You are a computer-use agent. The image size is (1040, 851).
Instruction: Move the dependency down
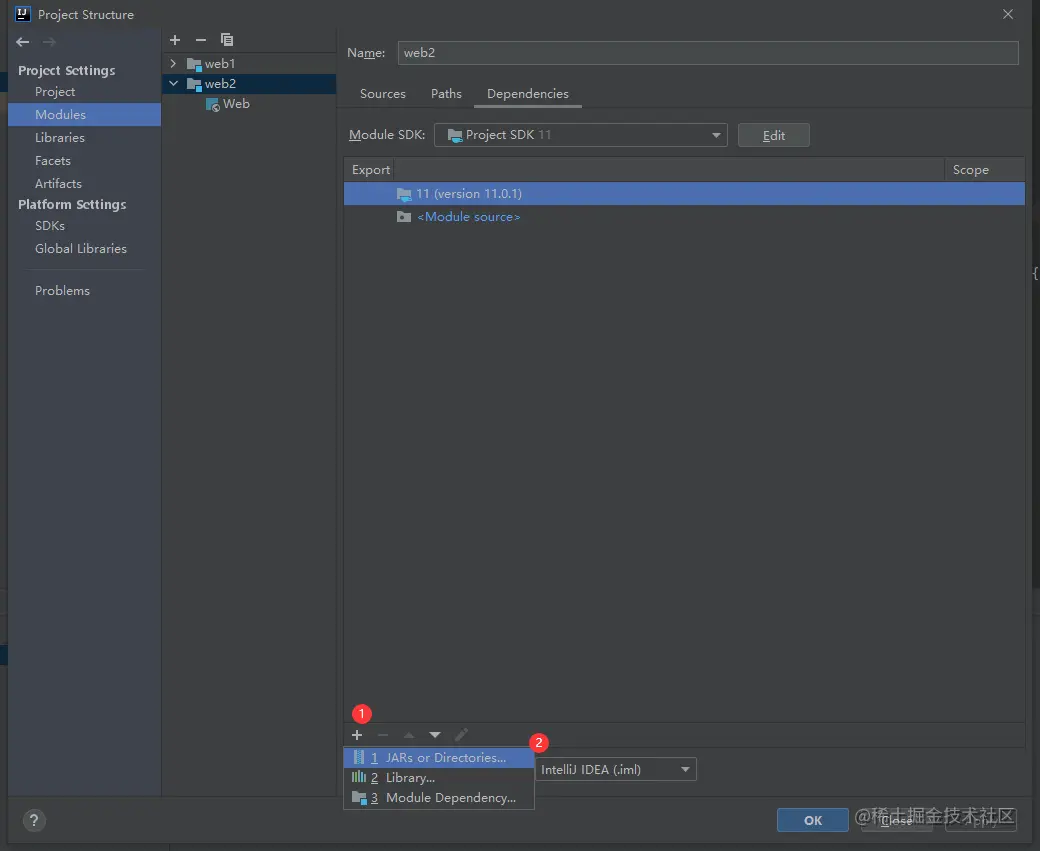point(435,735)
